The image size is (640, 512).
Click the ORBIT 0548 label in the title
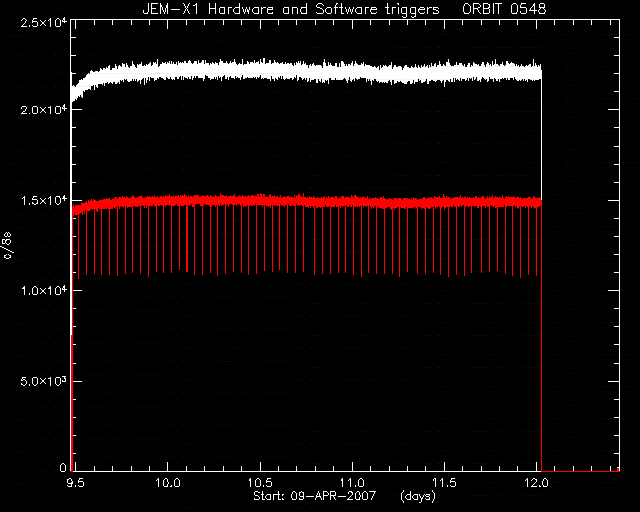pyautogui.click(x=504, y=9)
